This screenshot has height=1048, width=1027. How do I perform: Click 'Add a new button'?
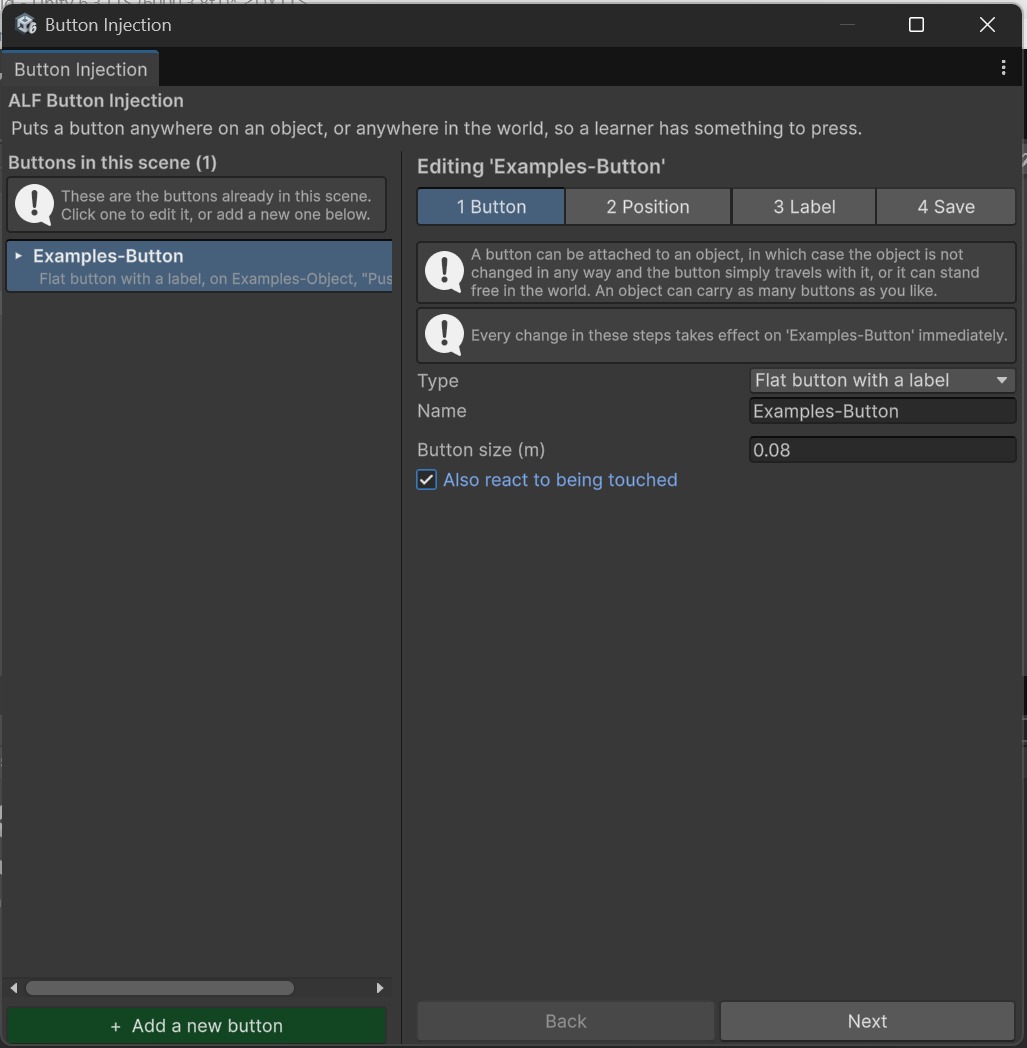[196, 1025]
